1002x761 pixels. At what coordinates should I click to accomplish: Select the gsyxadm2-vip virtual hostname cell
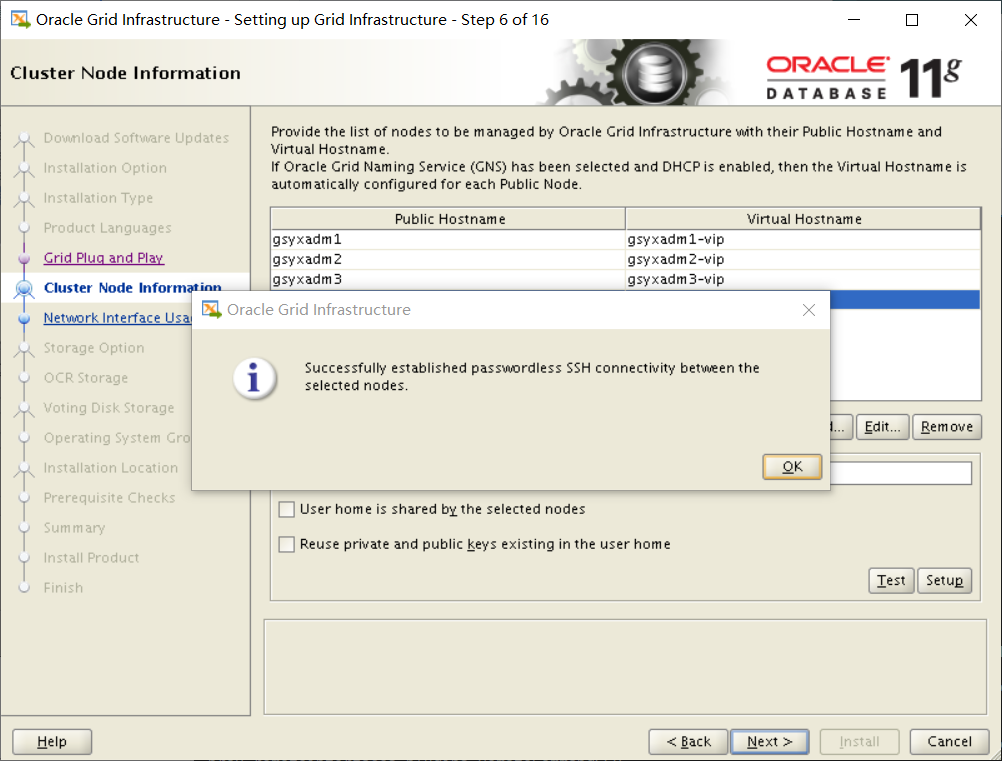point(803,259)
